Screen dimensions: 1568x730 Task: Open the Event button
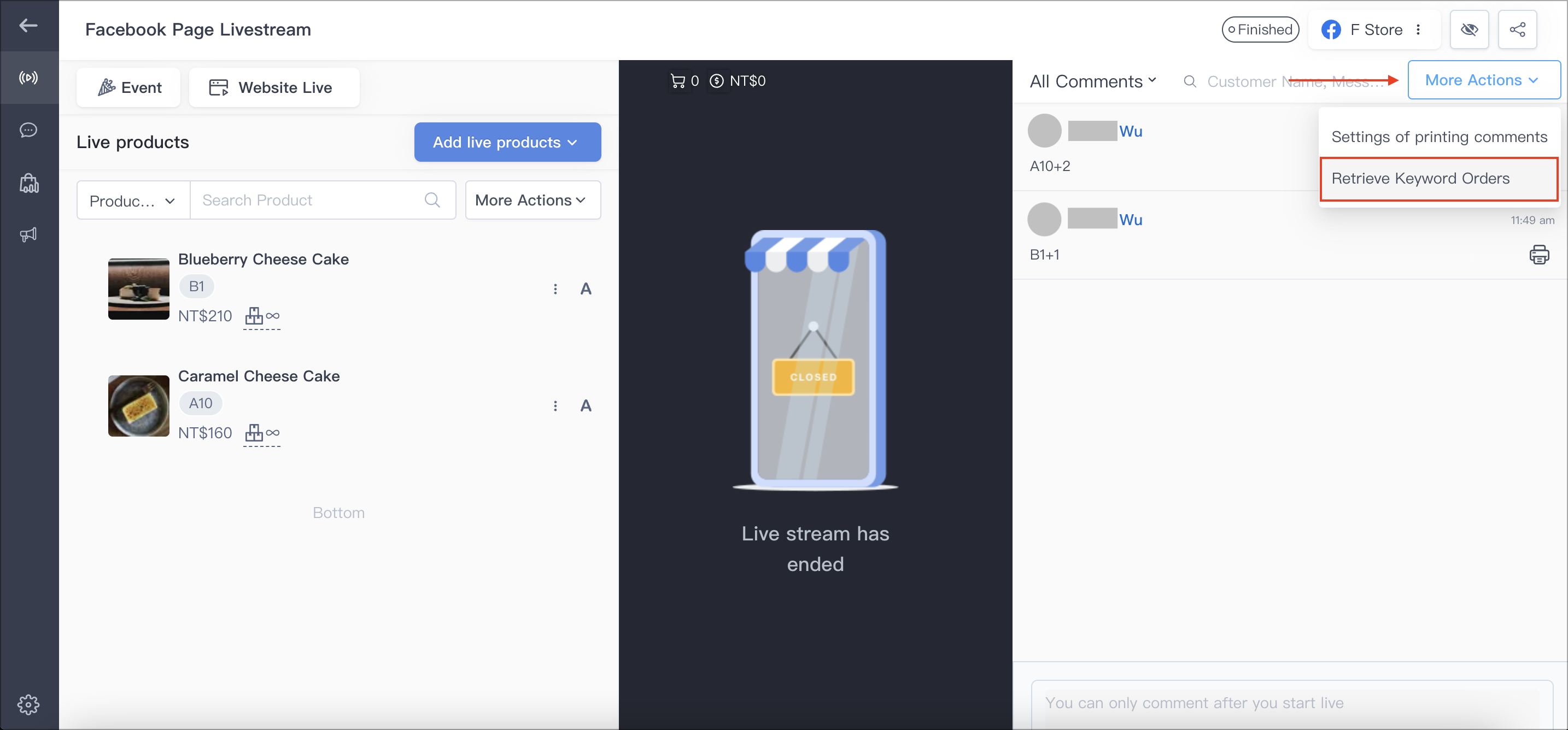point(128,87)
